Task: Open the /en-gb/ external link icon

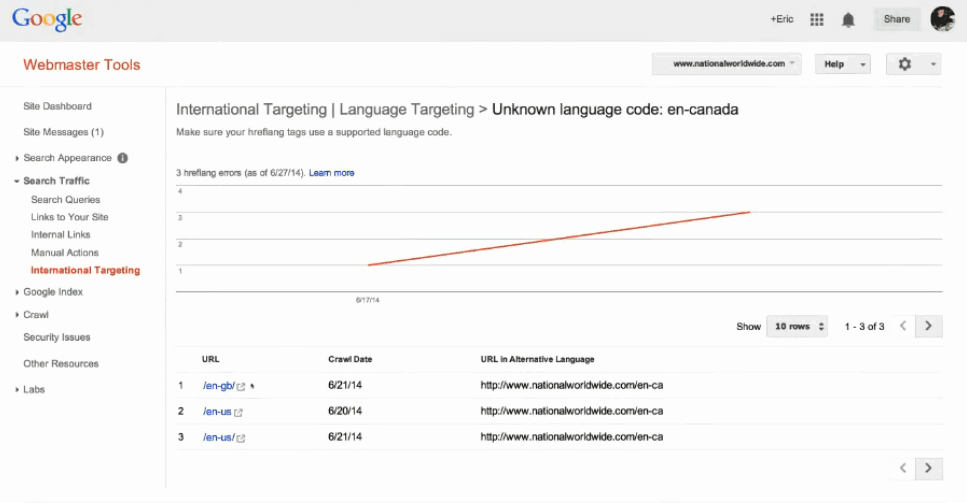Action: point(241,386)
